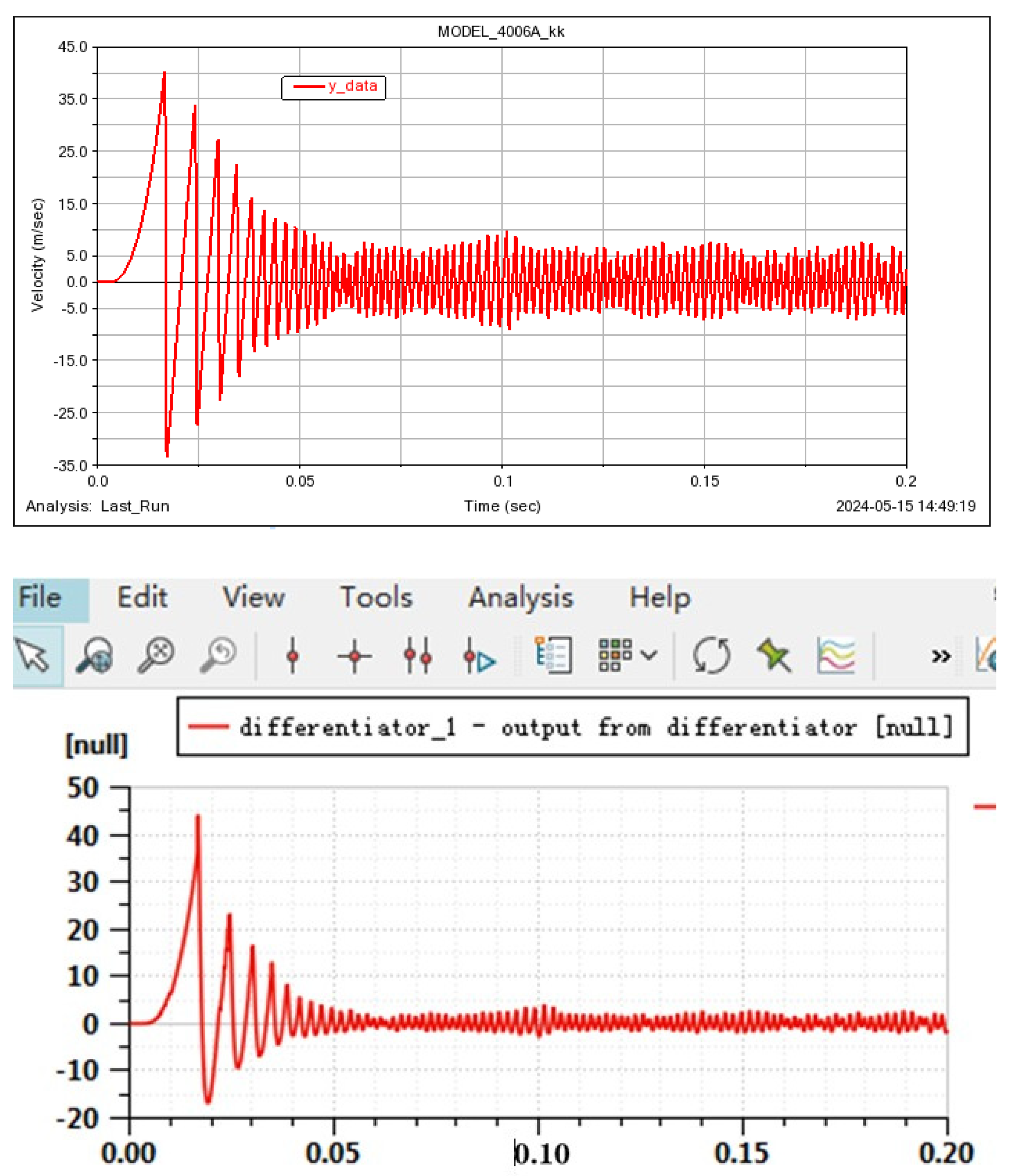1010x1176 pixels.
Task: Enable the single vertical cursor tool
Action: pos(293,656)
